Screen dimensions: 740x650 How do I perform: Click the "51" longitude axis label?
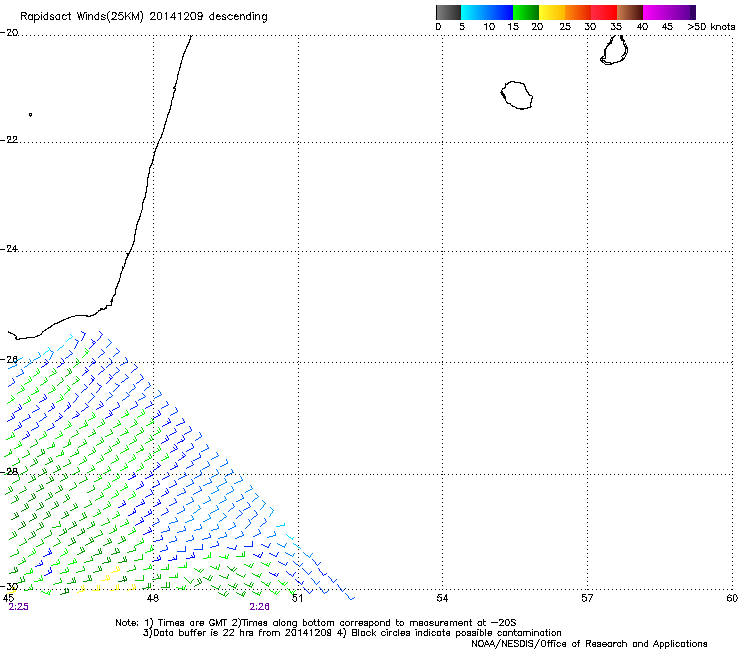click(297, 598)
